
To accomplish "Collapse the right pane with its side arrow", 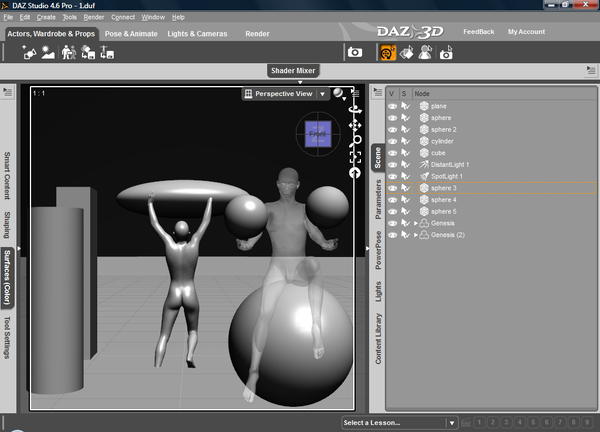I will click(367, 248).
